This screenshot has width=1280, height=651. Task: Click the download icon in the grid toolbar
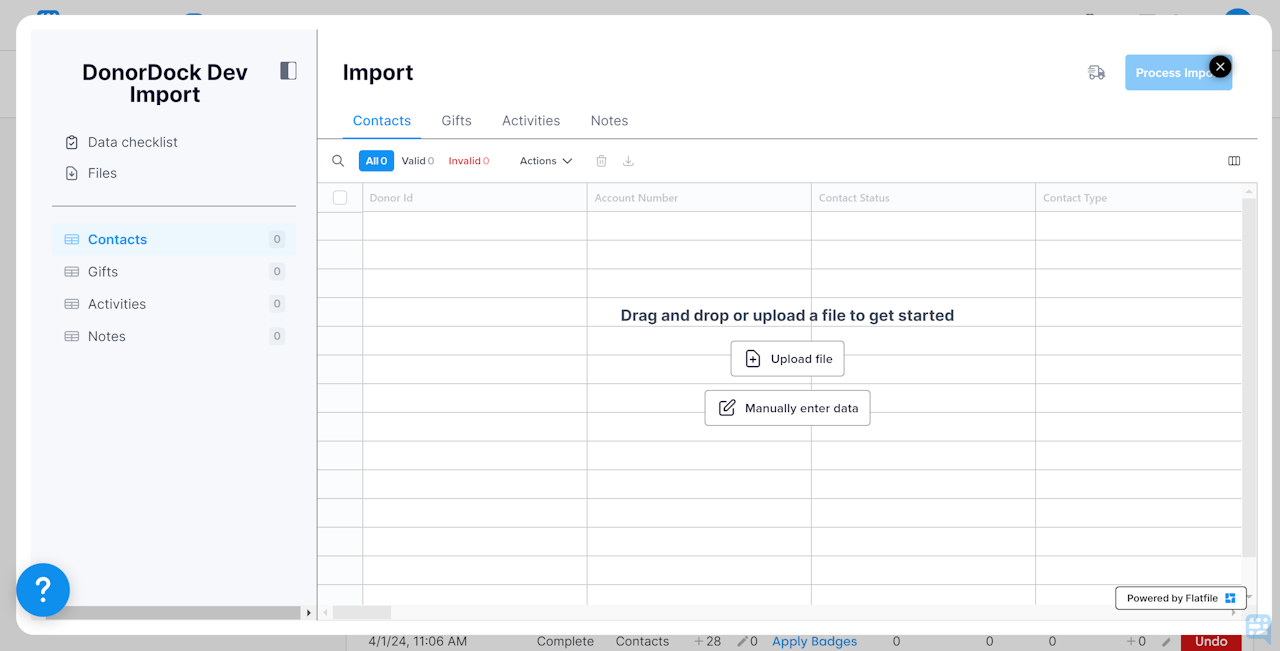628,160
